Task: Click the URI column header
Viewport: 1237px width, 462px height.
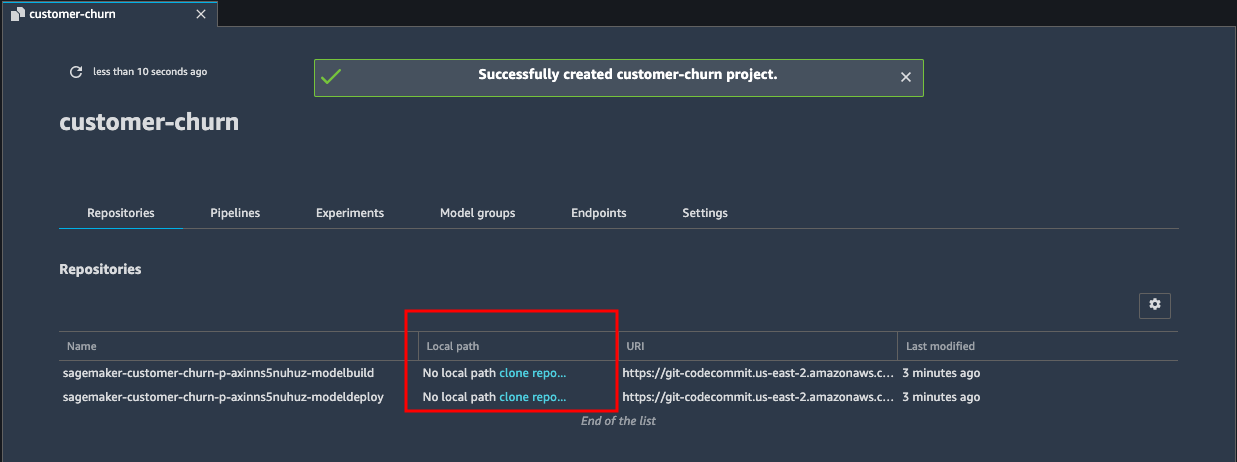Action: click(x=635, y=346)
